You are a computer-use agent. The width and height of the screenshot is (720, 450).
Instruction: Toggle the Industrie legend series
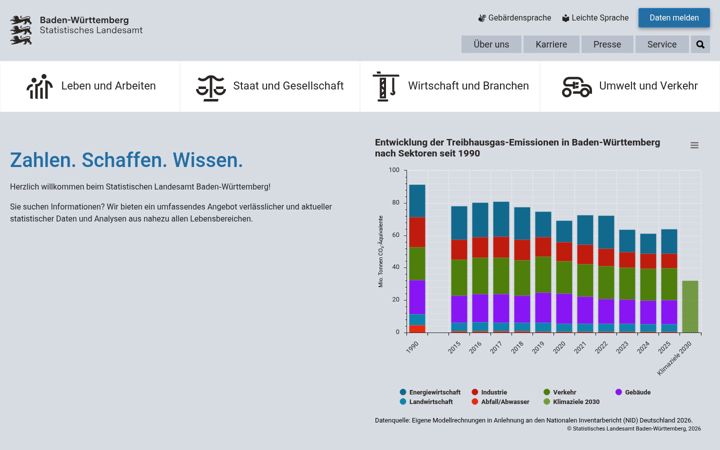pos(489,392)
